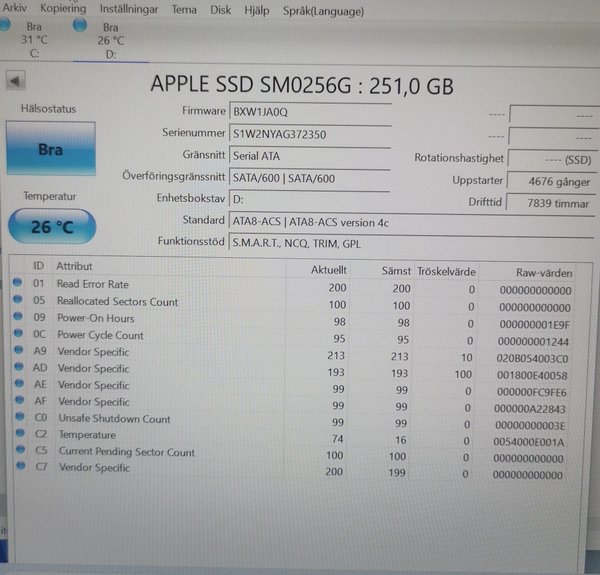Click the blue Bra health status button
The height and width of the screenshot is (575, 600).
pyautogui.click(x=50, y=150)
